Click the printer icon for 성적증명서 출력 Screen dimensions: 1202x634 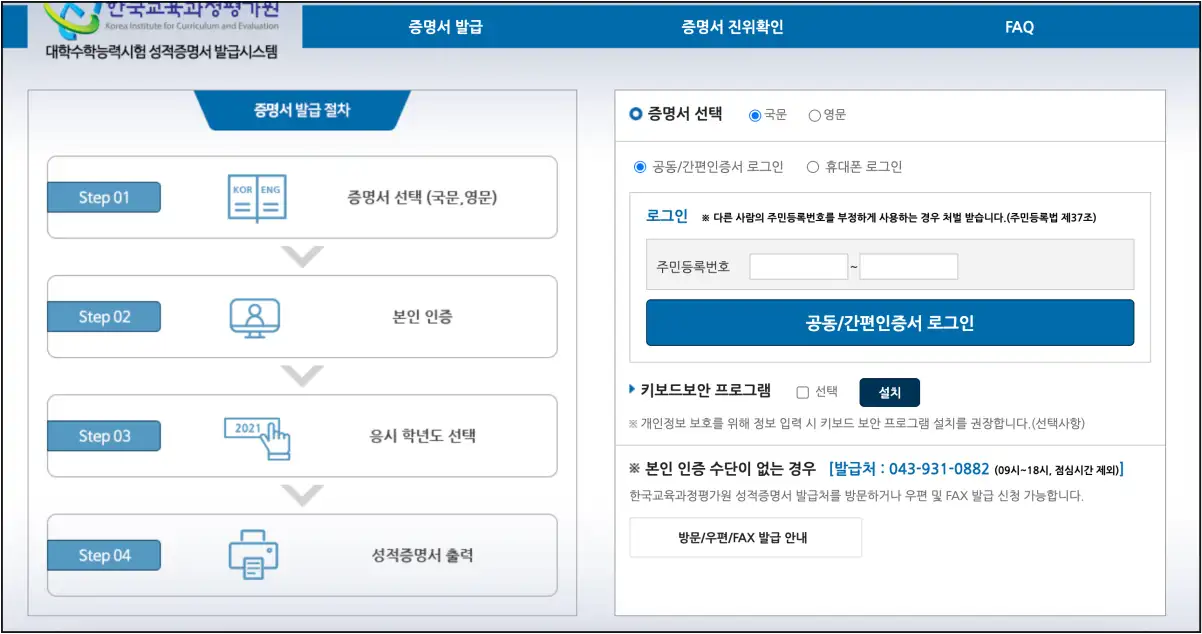coord(253,555)
